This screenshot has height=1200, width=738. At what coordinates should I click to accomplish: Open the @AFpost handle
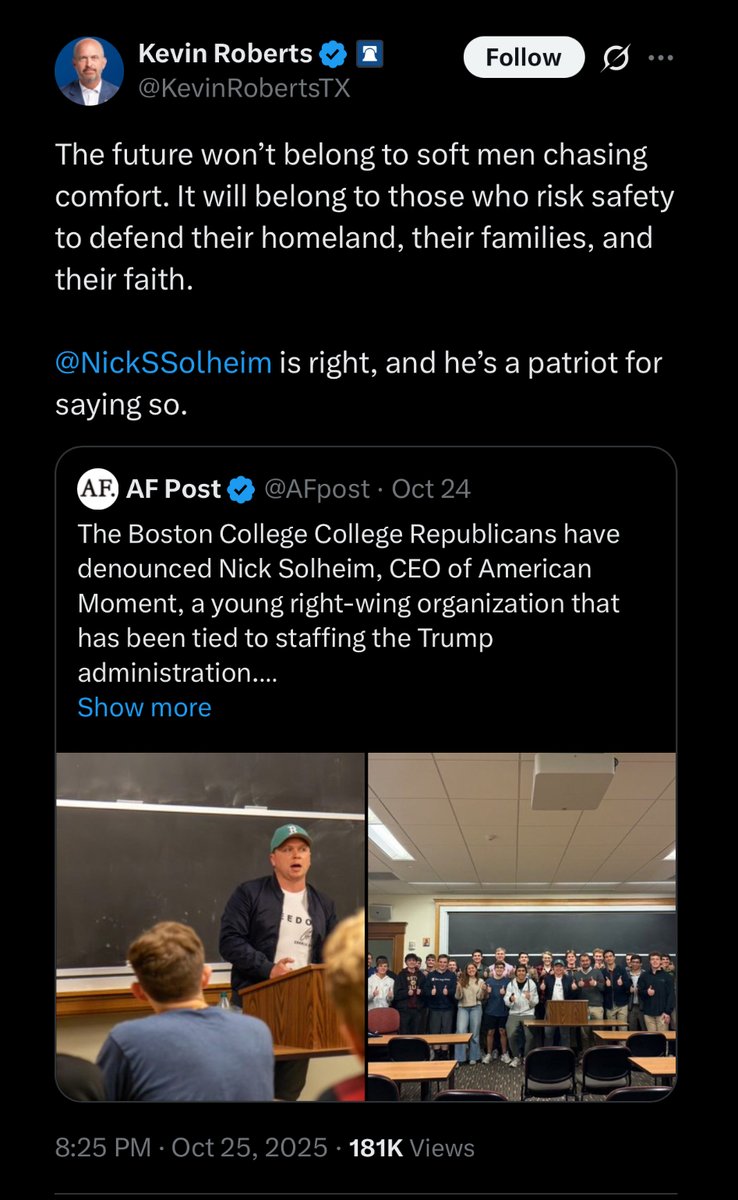click(x=317, y=489)
